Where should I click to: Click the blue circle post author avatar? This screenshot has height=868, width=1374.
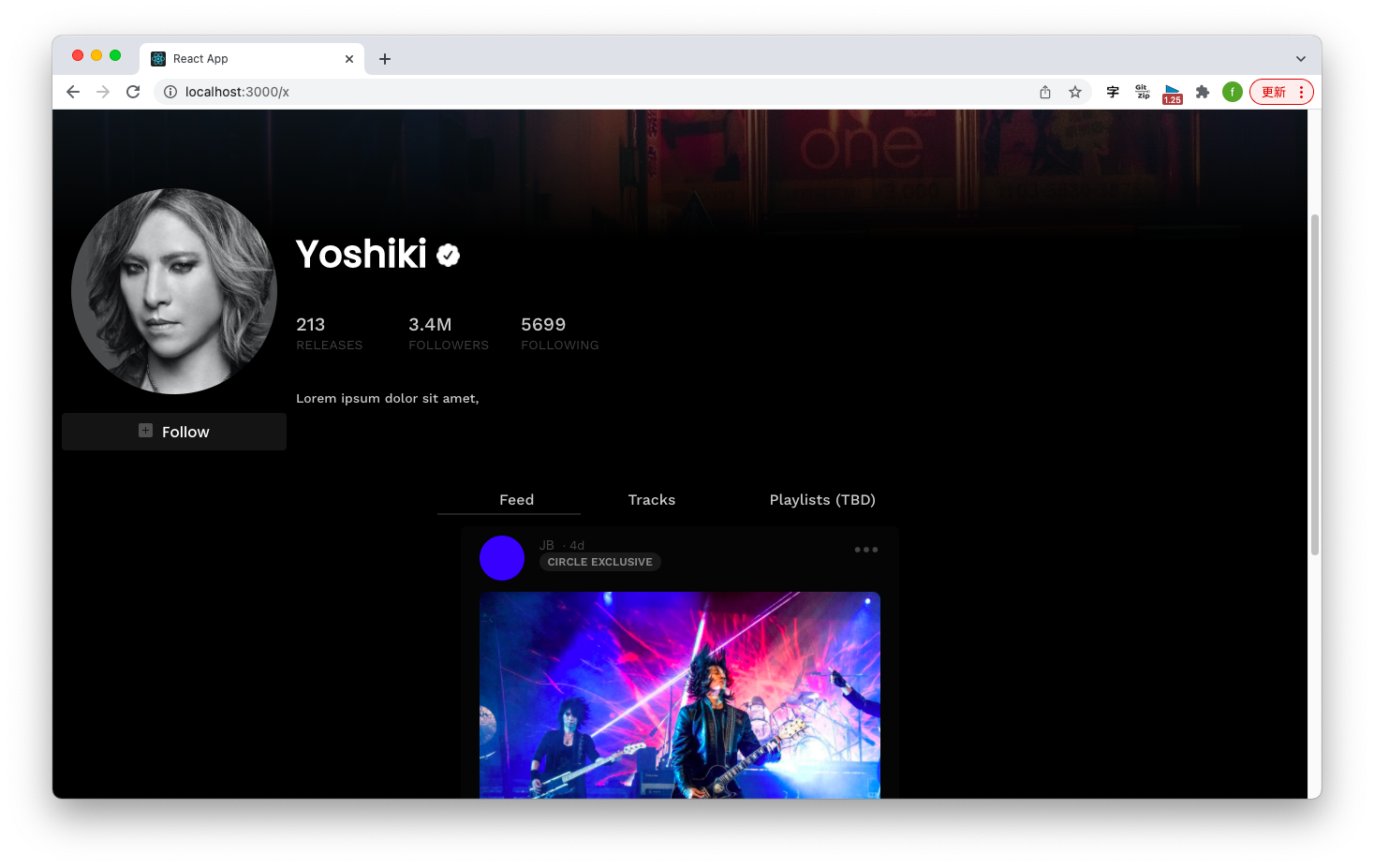tap(502, 558)
